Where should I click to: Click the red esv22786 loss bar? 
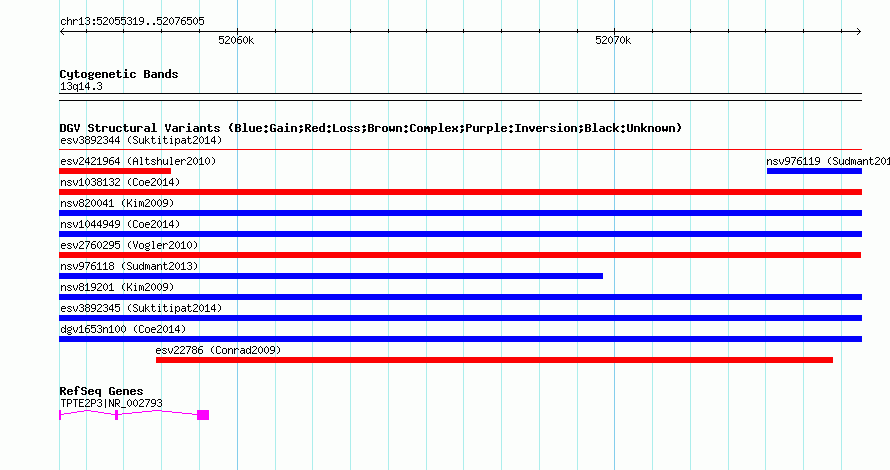point(494,360)
